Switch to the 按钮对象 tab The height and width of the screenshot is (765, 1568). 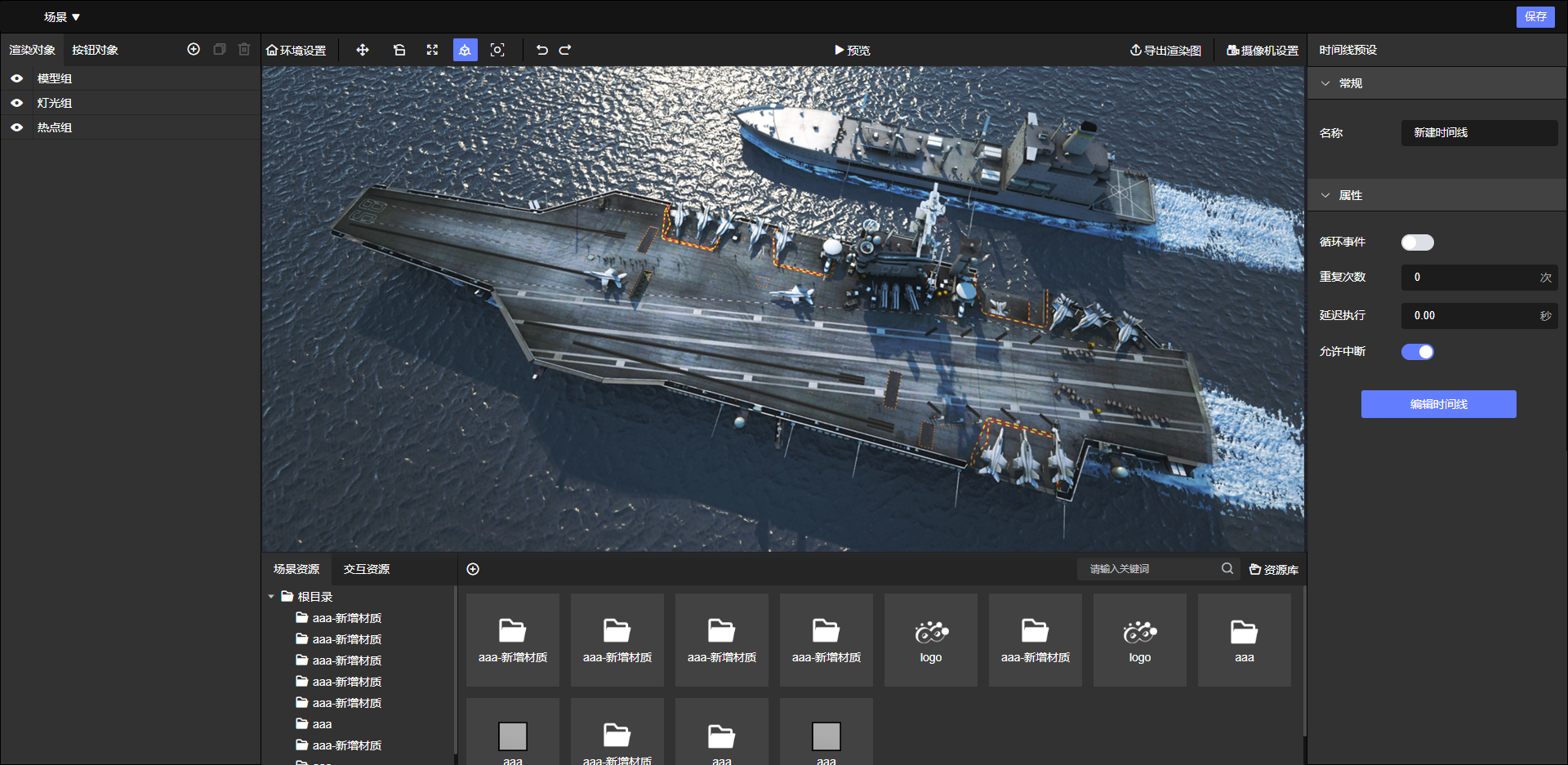pyautogui.click(x=95, y=50)
